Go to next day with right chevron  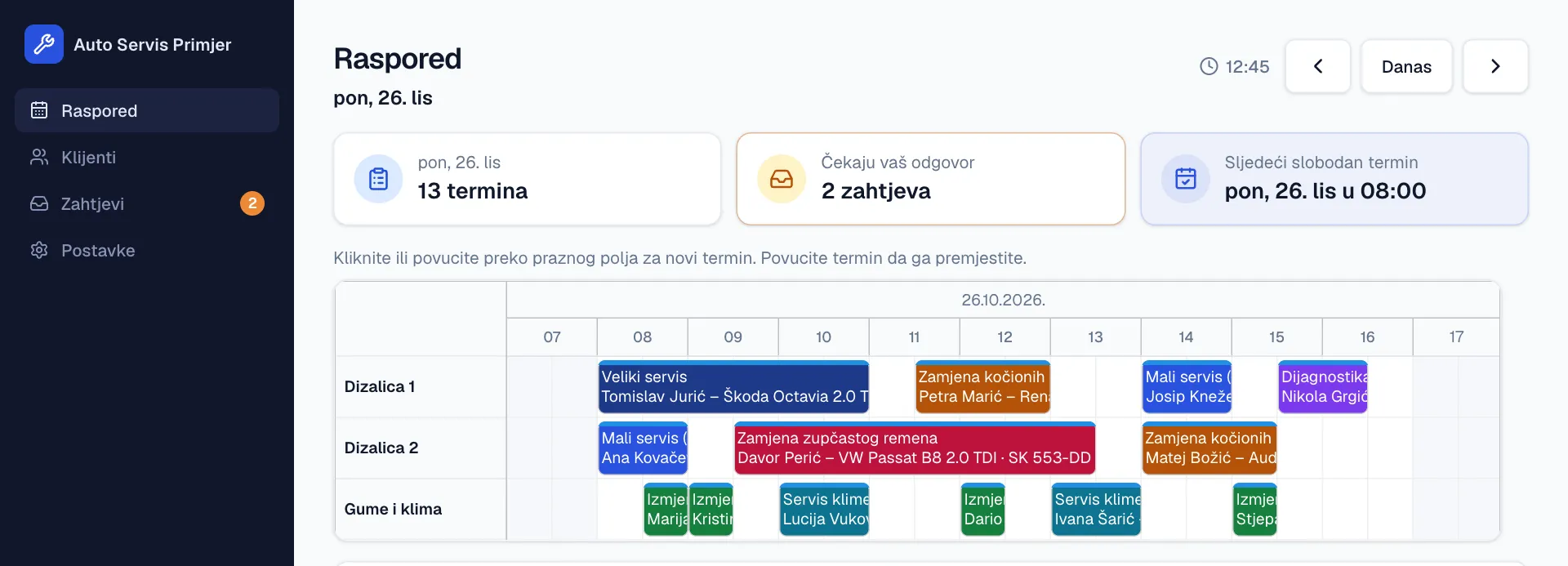(1495, 66)
